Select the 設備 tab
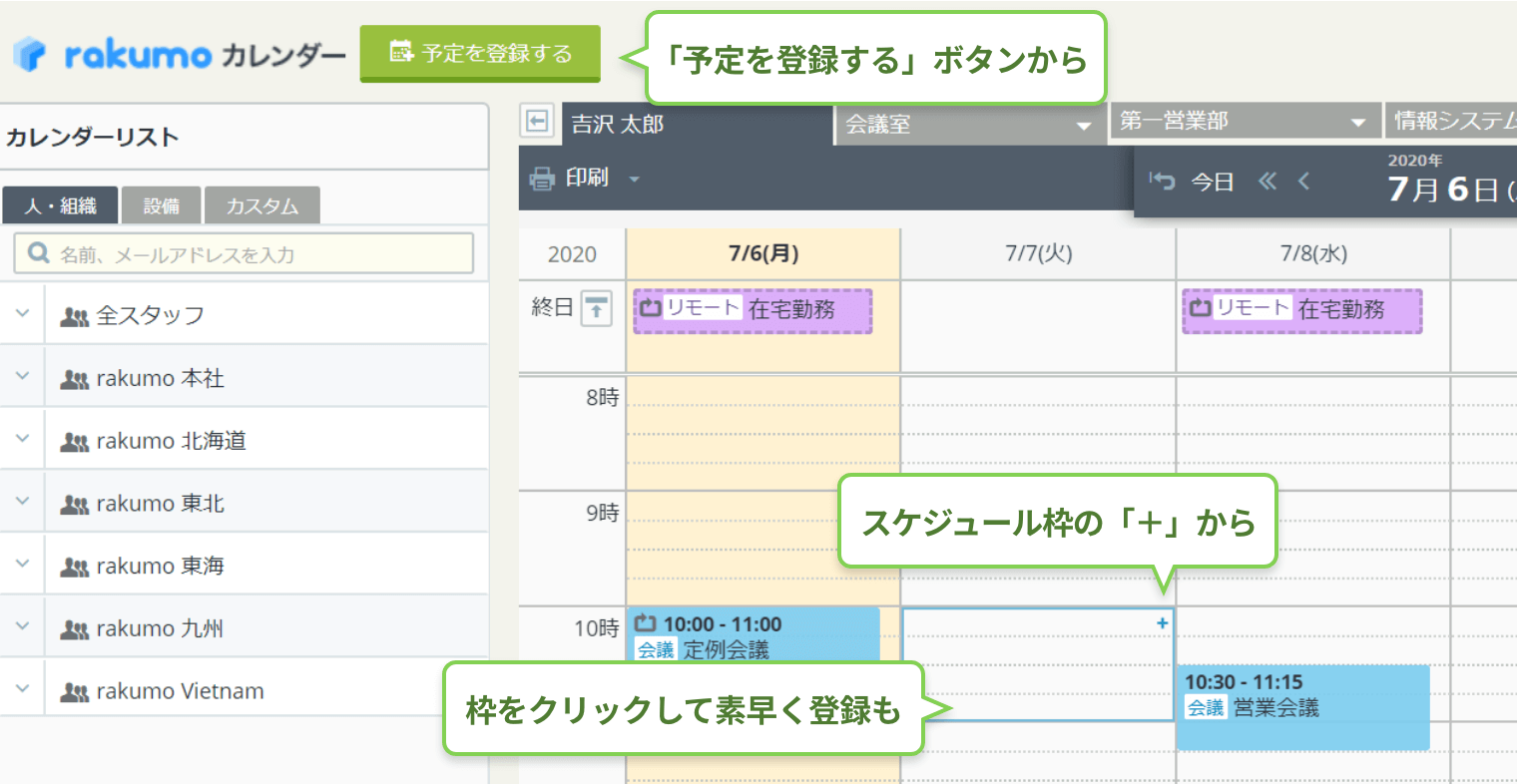 (162, 205)
